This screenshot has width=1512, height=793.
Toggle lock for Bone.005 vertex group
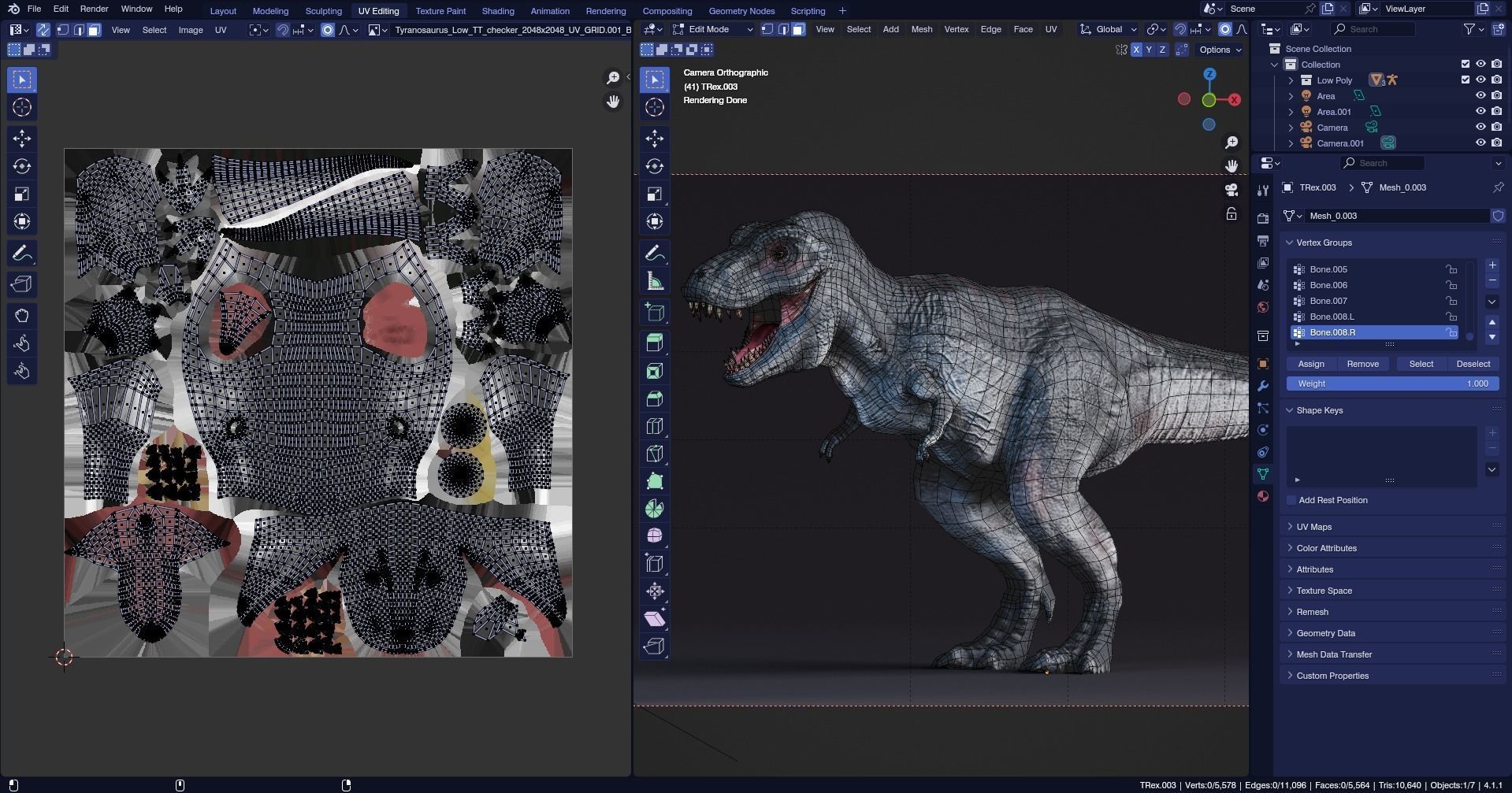click(x=1451, y=269)
